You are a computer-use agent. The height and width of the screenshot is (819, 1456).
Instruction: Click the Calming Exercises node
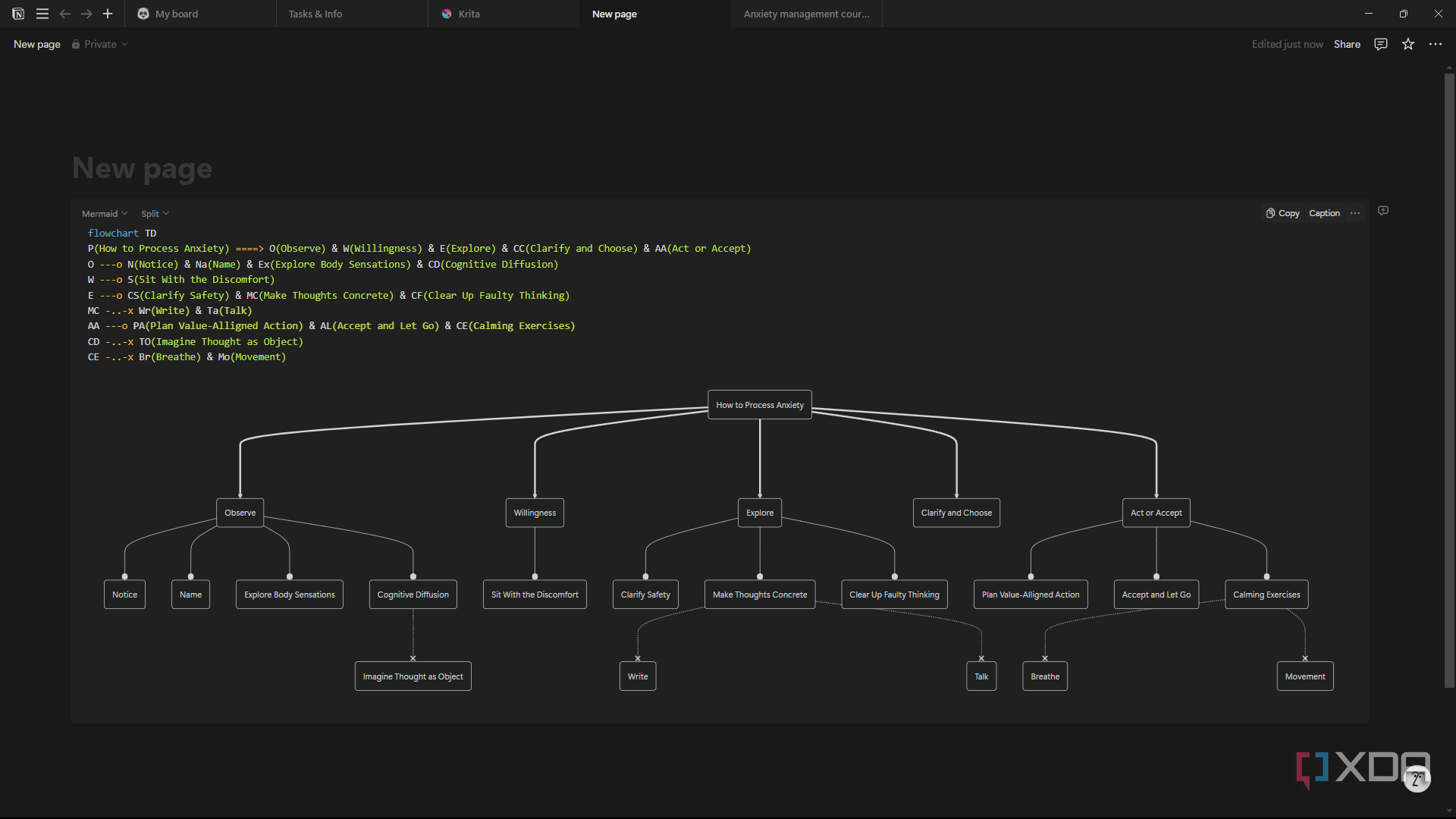pos(1266,595)
